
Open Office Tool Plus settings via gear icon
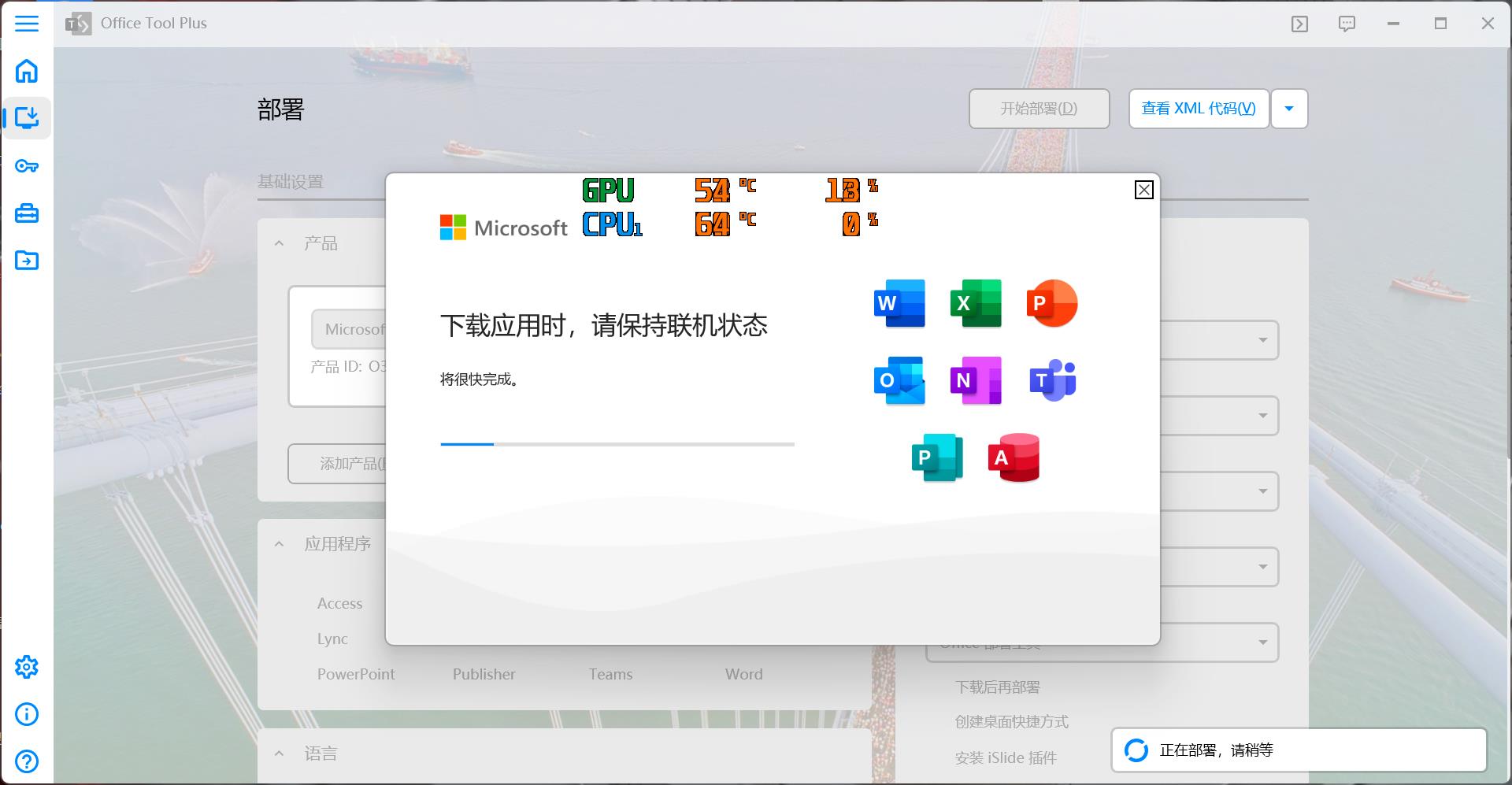coord(27,667)
